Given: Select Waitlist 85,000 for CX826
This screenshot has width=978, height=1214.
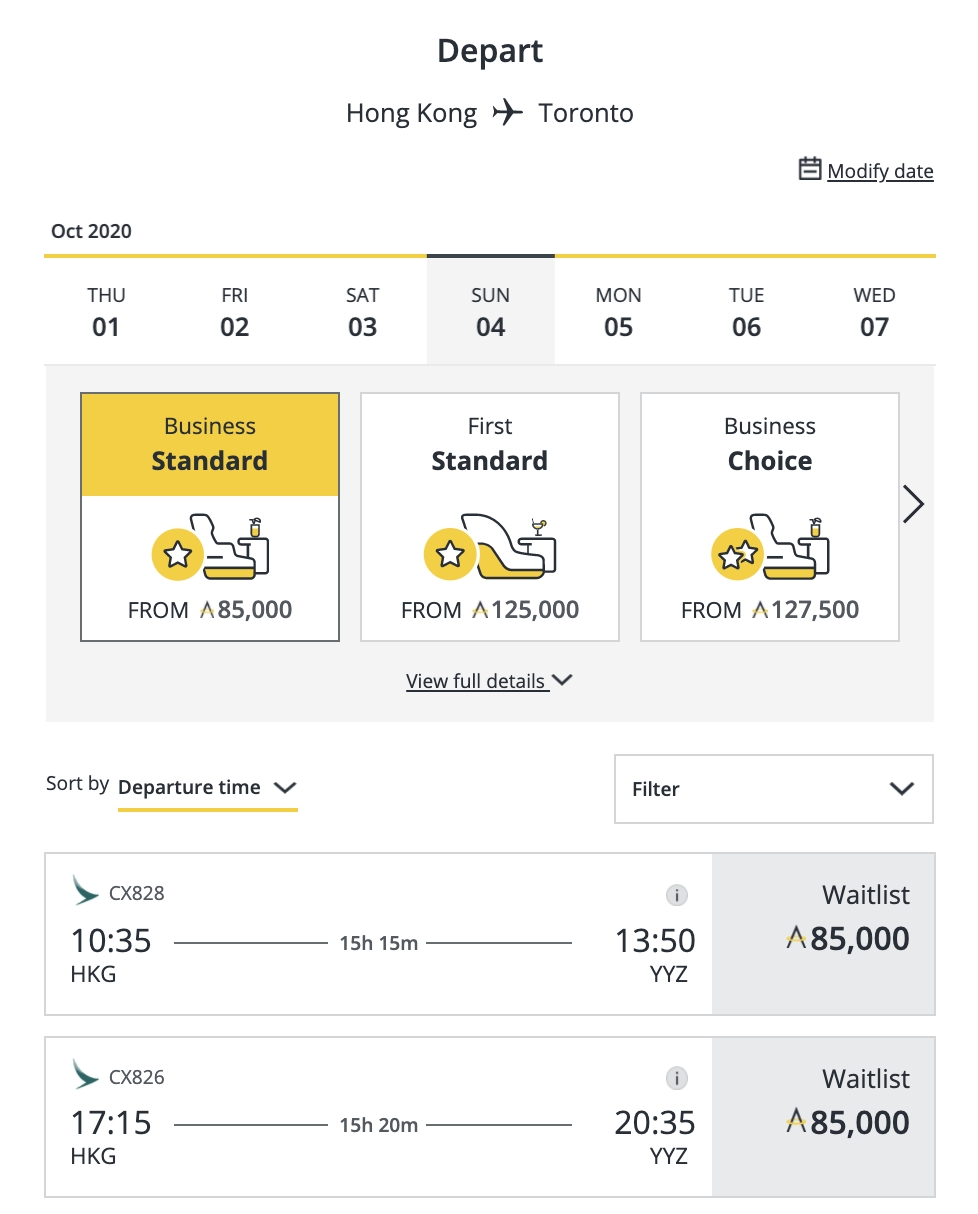Looking at the screenshot, I should pyautogui.click(x=823, y=1117).
